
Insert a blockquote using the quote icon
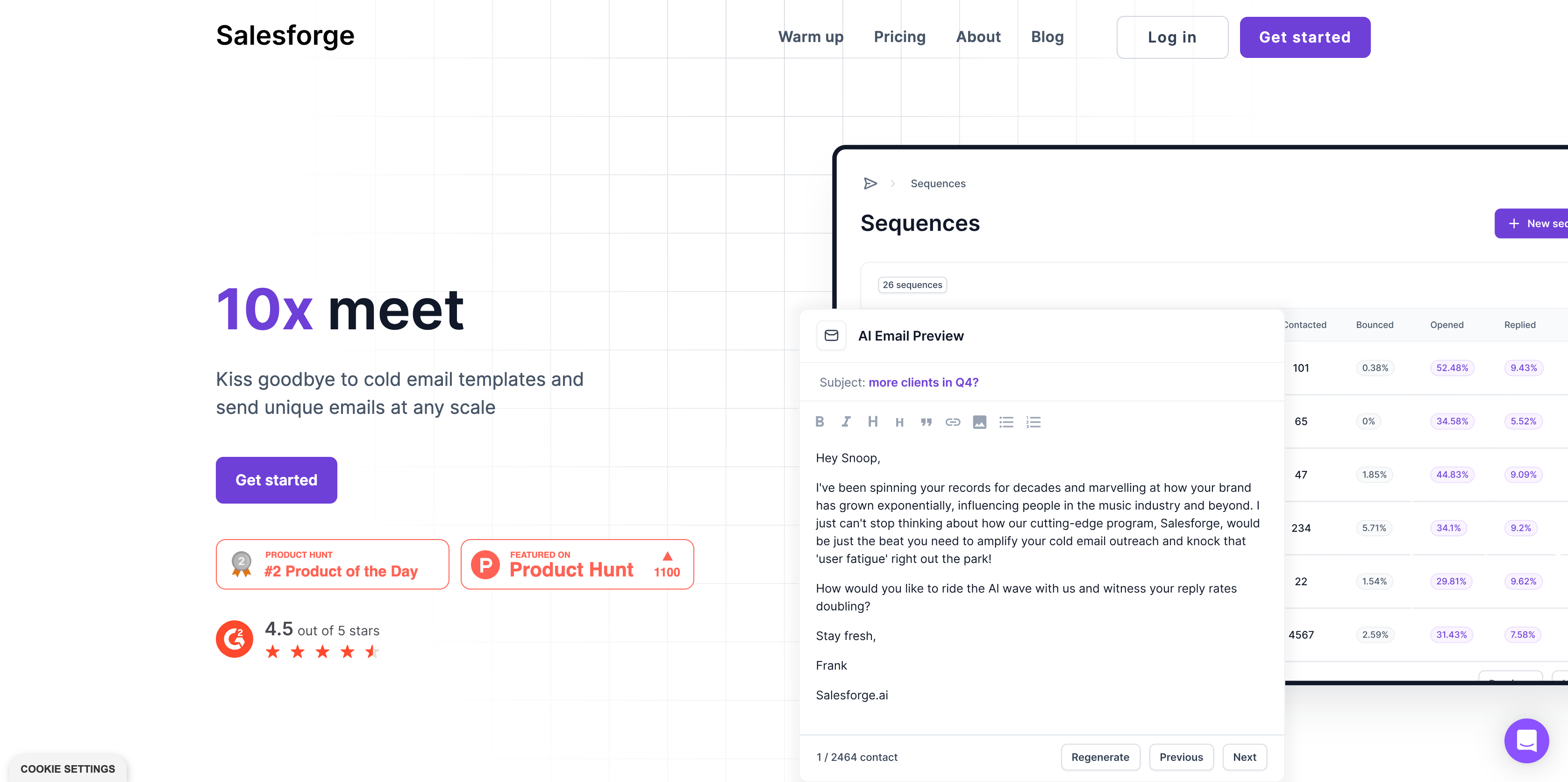tap(926, 422)
